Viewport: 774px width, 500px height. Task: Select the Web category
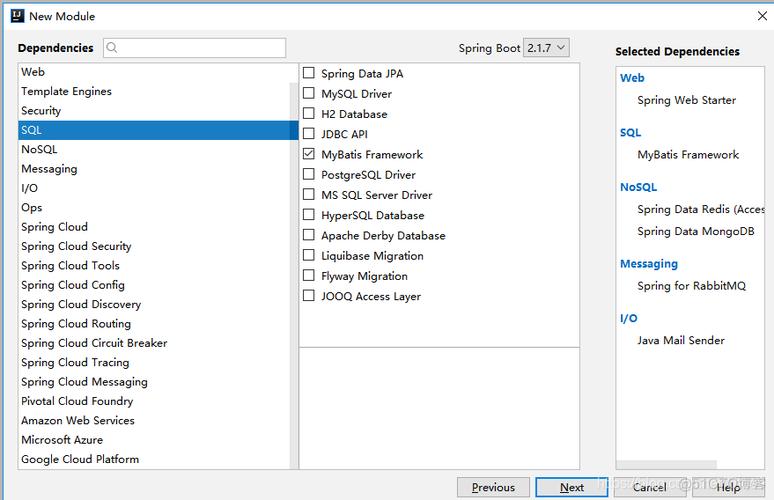click(154, 72)
